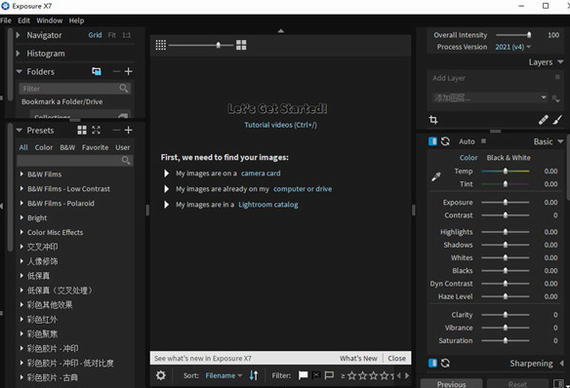Screen dimensions: 570x388
Task: Select the retouch pencil tool icon
Action: click(543, 120)
